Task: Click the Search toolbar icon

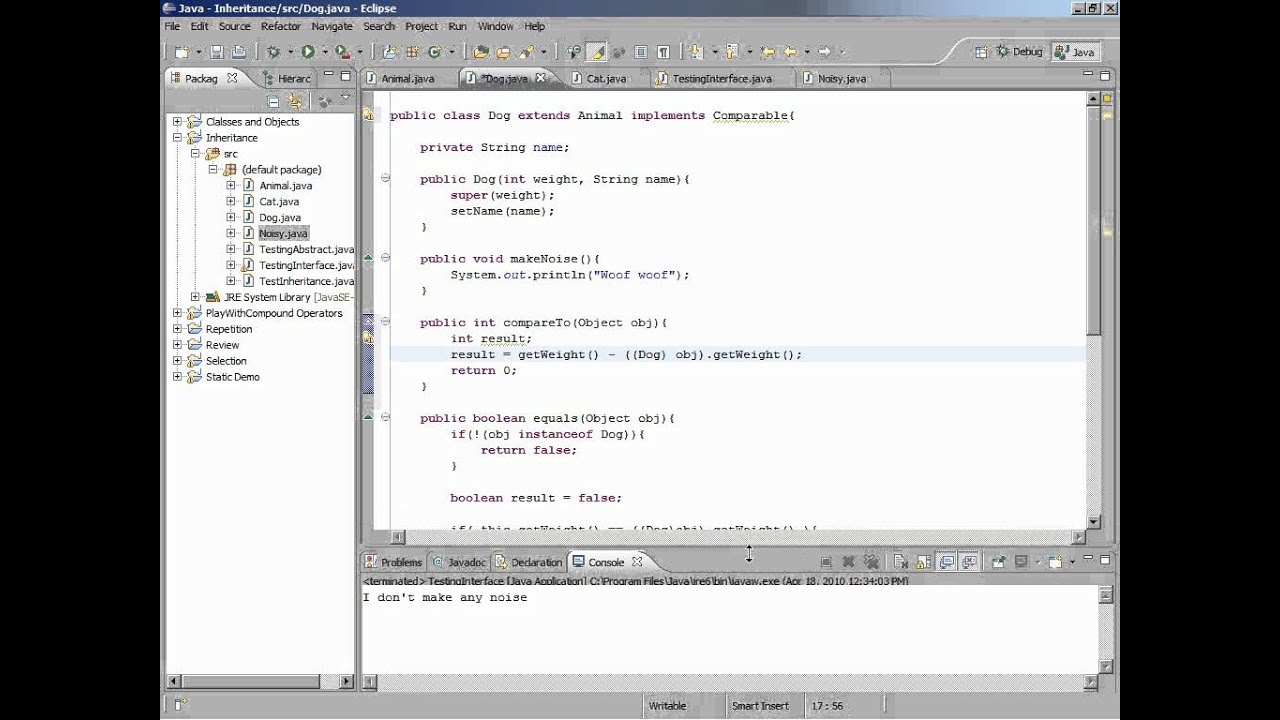Action: tap(525, 52)
